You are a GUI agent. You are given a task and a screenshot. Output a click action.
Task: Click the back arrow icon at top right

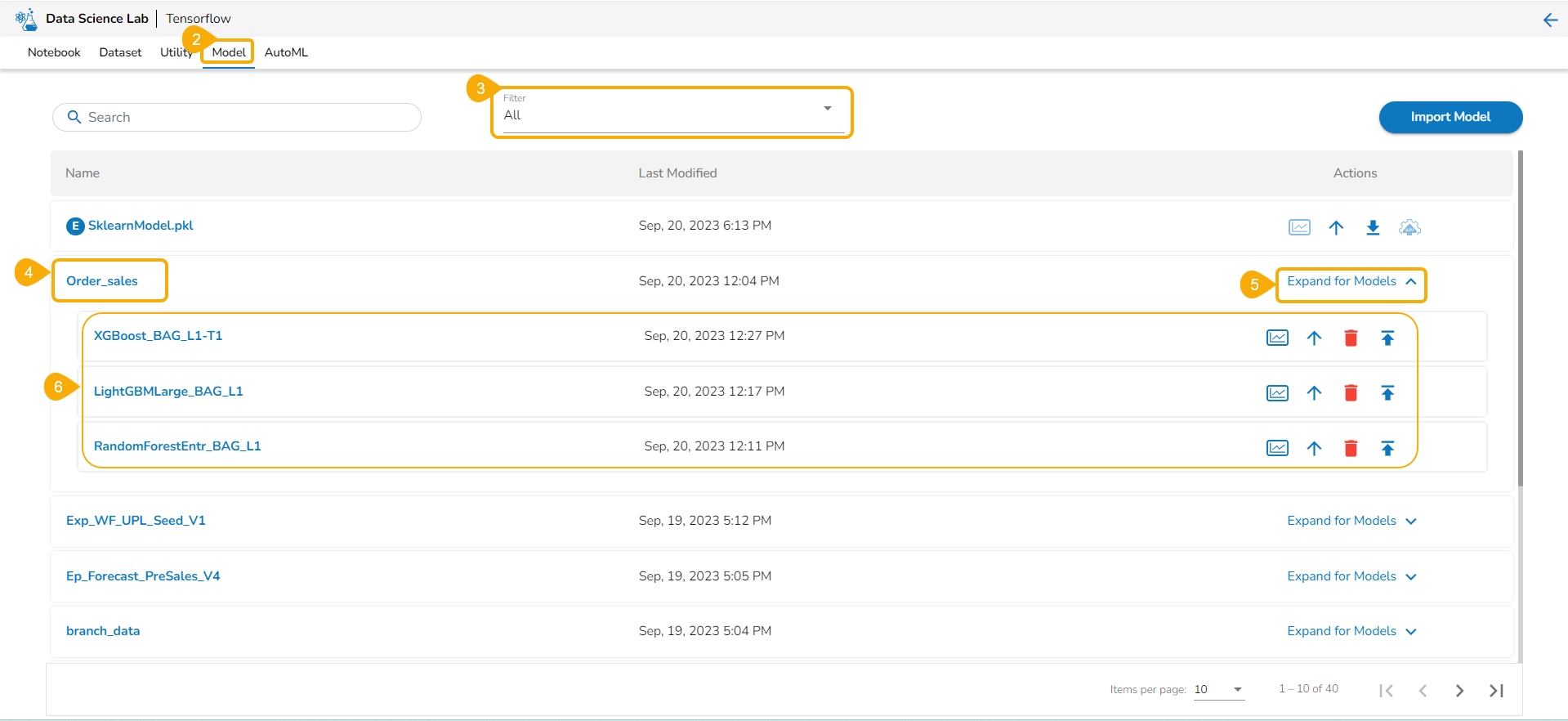pos(1550,20)
